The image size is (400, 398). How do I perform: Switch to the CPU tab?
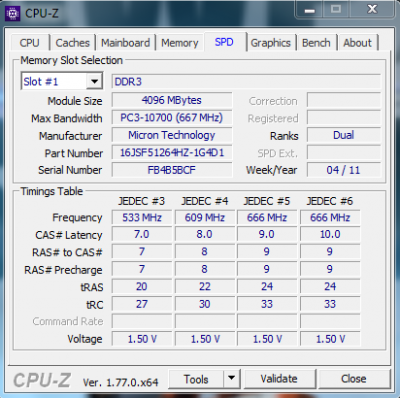click(30, 43)
